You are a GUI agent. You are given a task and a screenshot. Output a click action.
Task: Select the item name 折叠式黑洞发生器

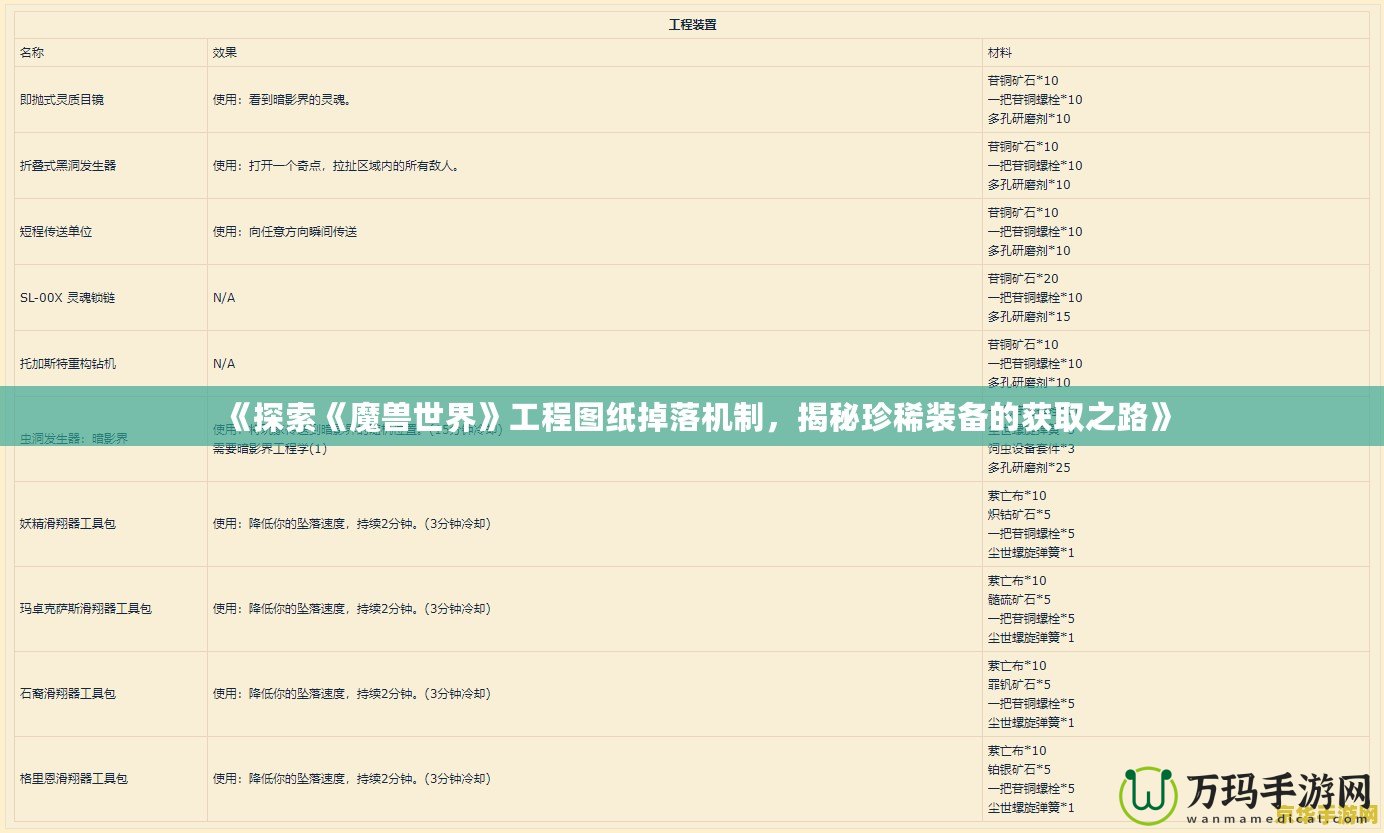68,166
